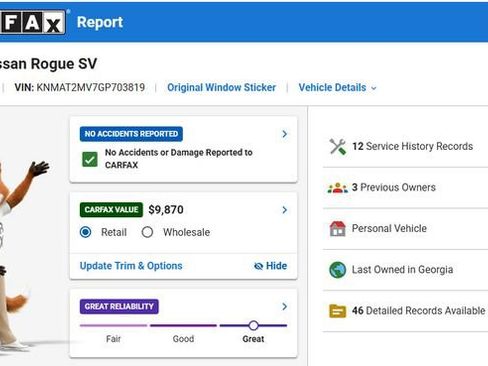Select the Wholesale value radio button

point(147,232)
